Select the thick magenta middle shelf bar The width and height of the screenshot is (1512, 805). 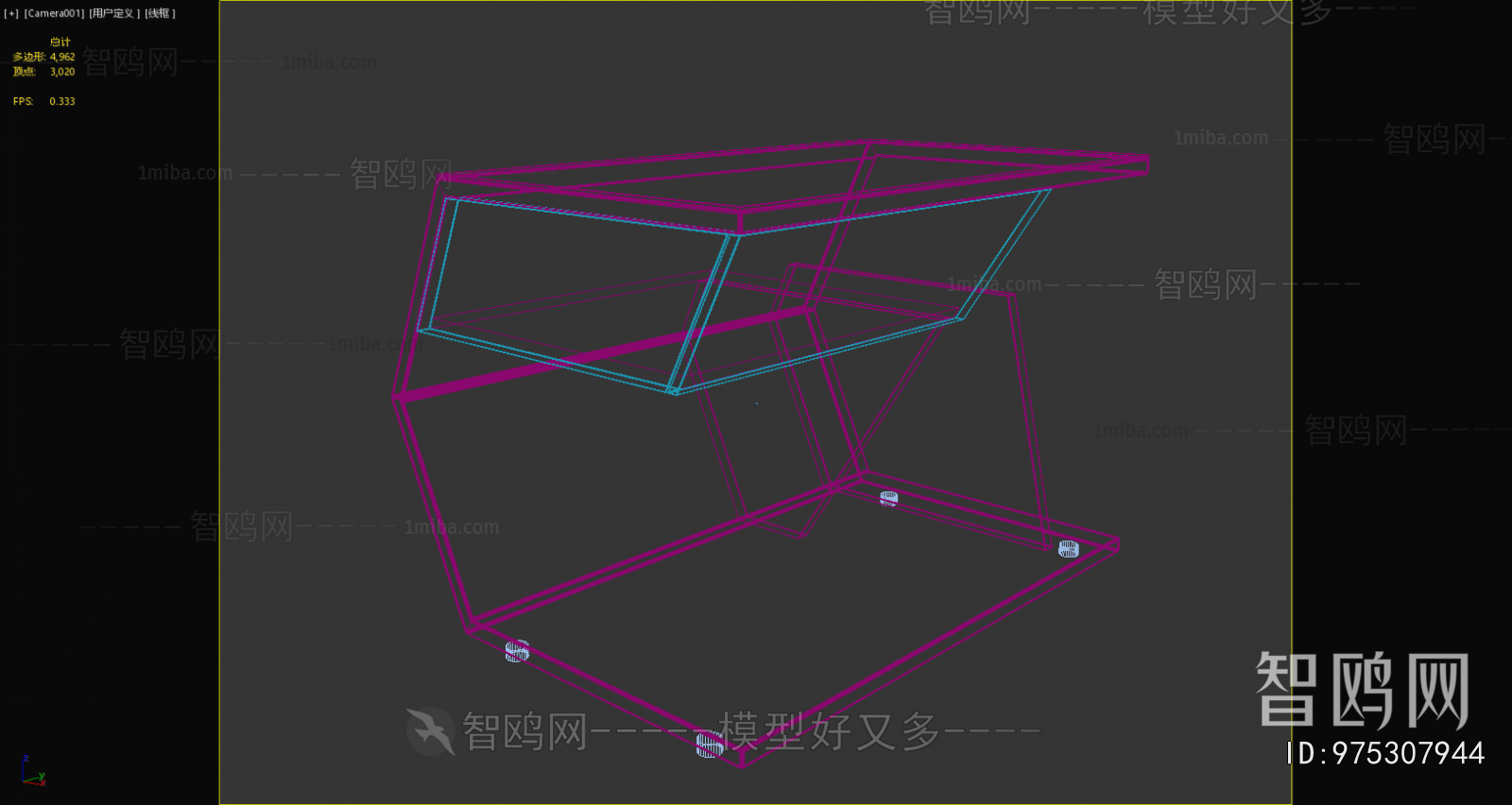pos(605,353)
